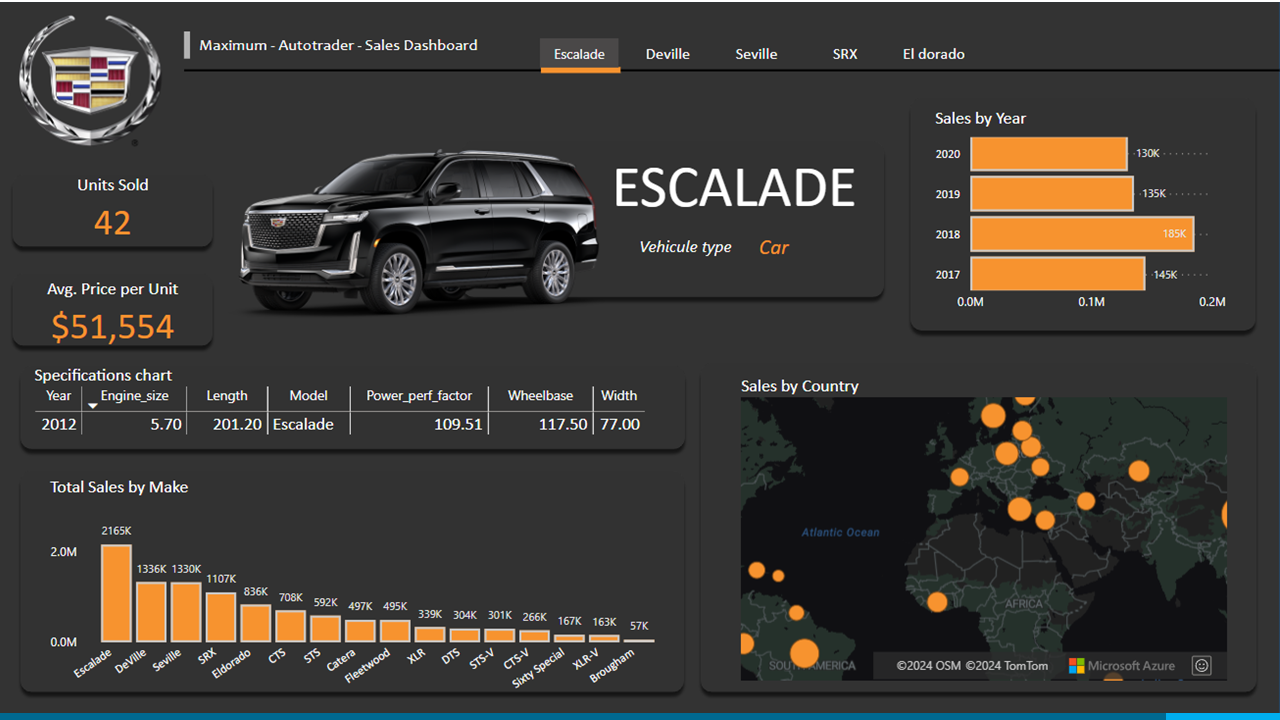This screenshot has height=720, width=1280.
Task: Select the 2017 sales bar labeled 145K
Action: tap(1058, 274)
